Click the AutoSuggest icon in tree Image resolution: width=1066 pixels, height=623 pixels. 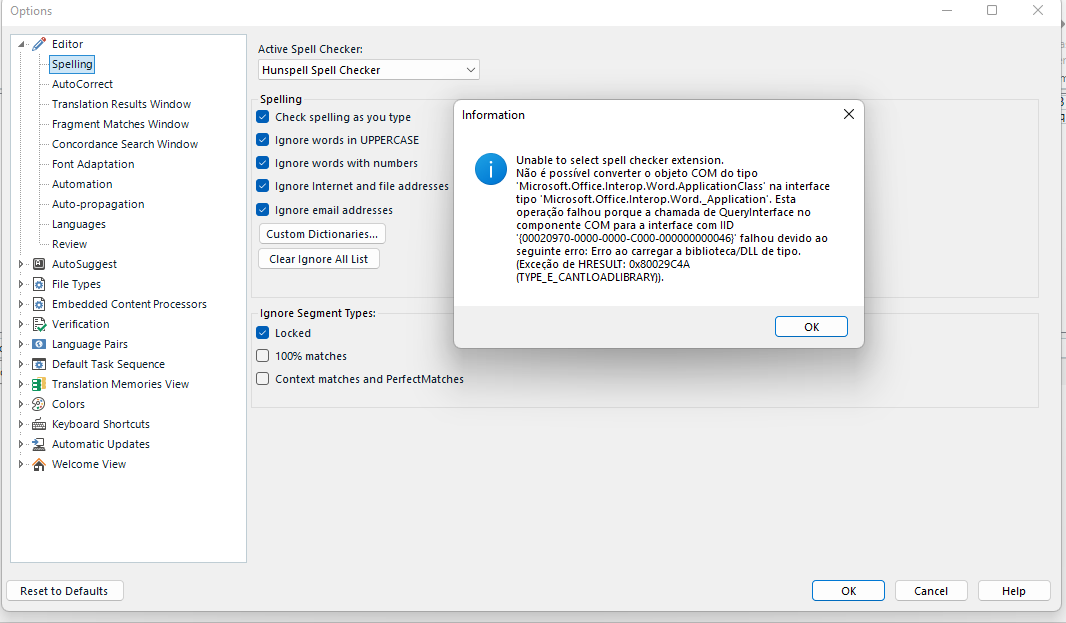click(39, 264)
